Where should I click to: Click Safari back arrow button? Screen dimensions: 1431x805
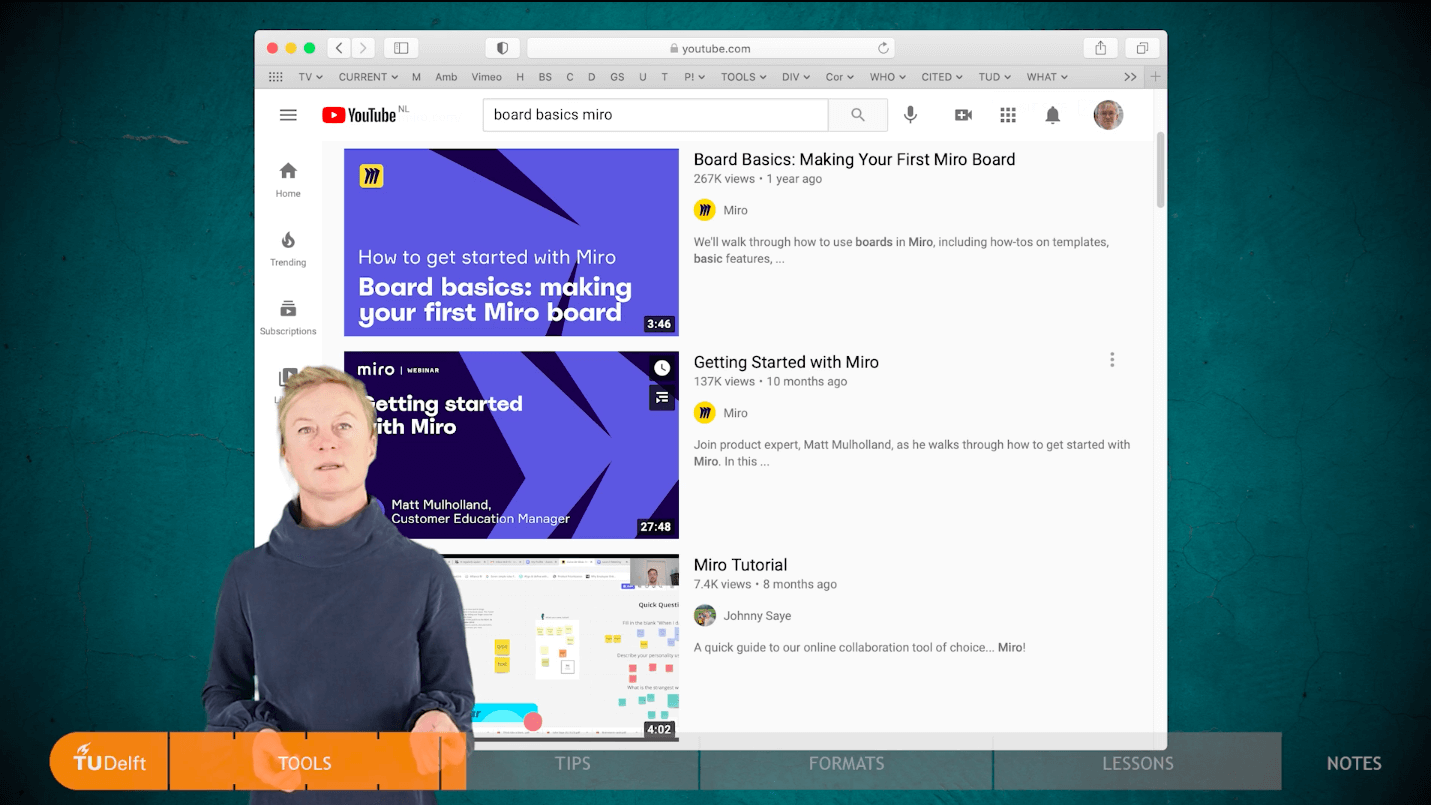coord(339,48)
